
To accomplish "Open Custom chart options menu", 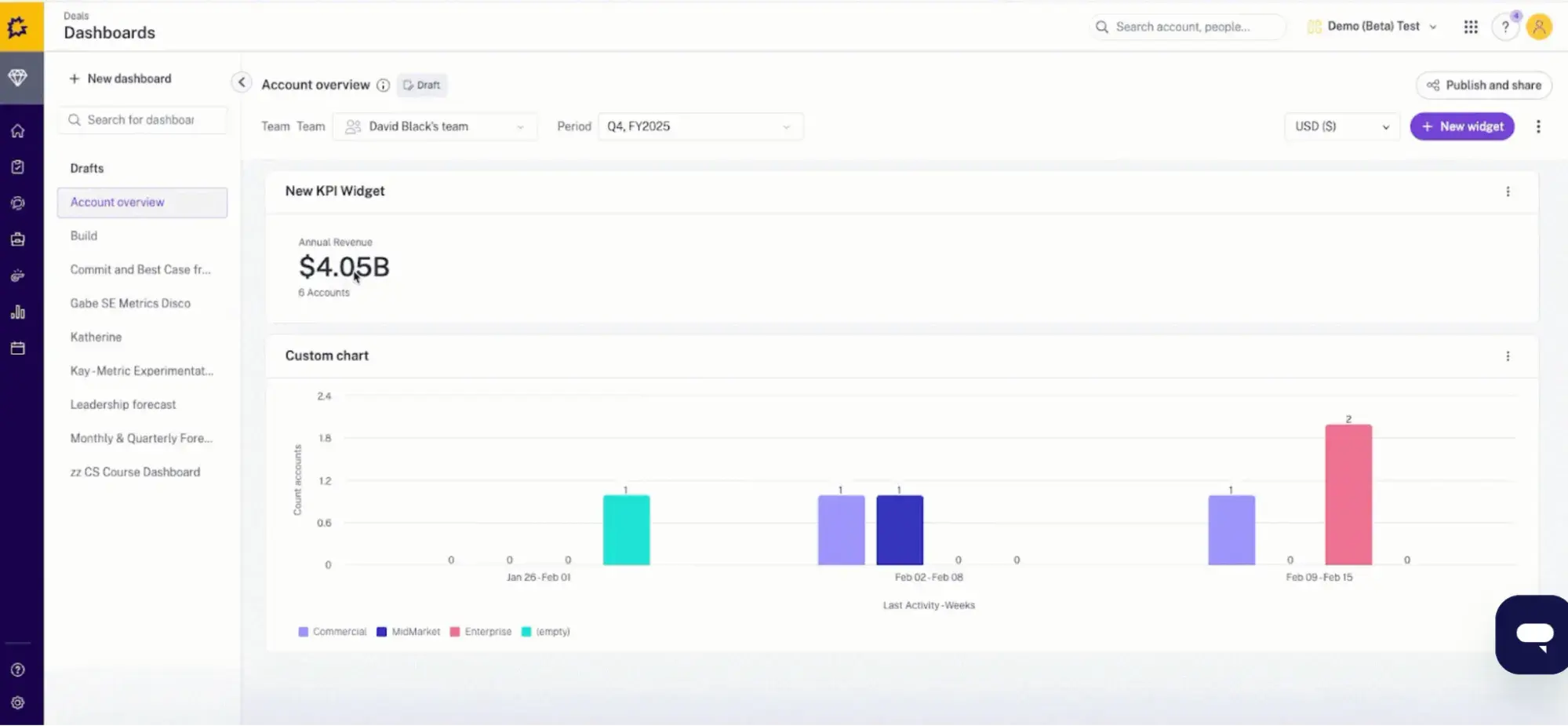I will 1508,356.
